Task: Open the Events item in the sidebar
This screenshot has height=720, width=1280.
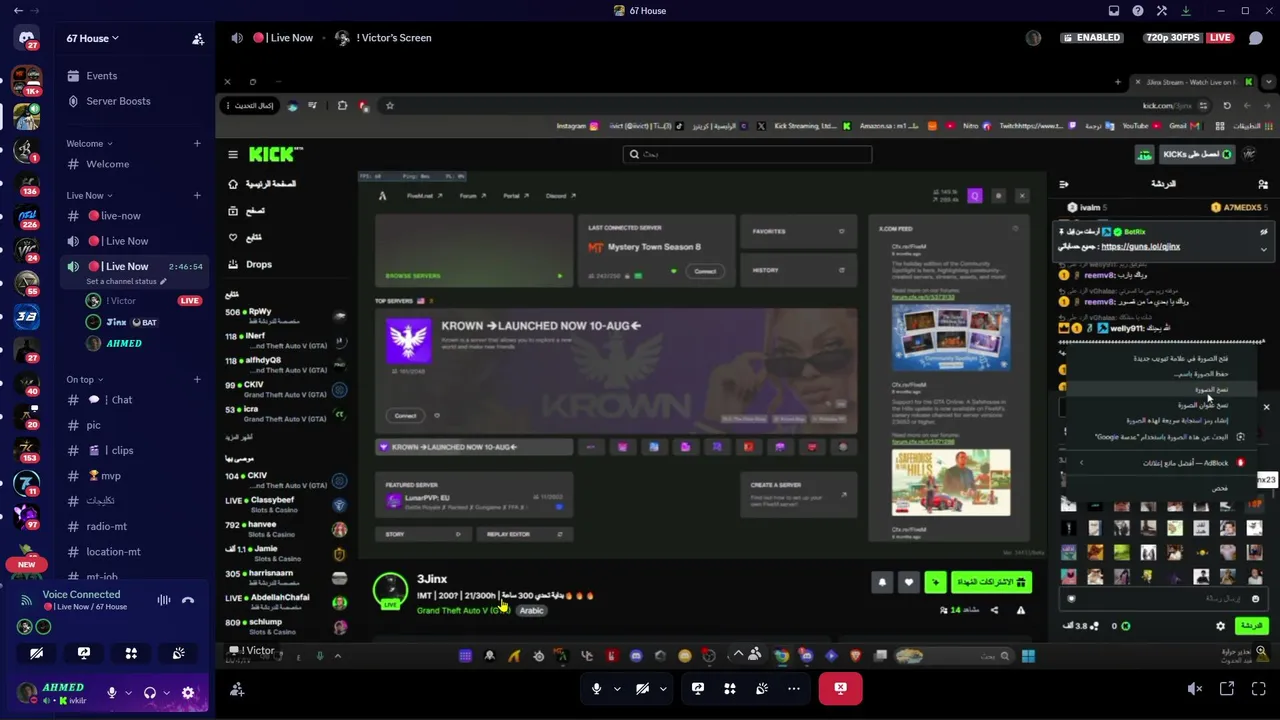Action: [134, 76]
